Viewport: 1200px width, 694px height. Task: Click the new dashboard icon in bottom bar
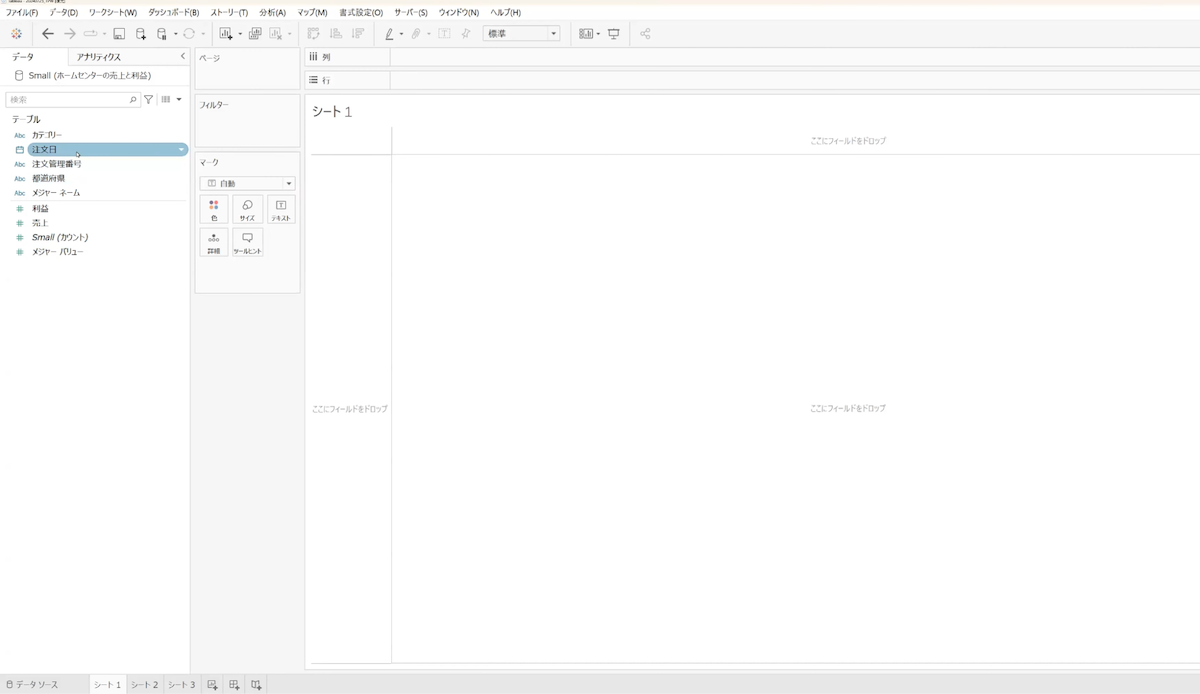[234, 685]
